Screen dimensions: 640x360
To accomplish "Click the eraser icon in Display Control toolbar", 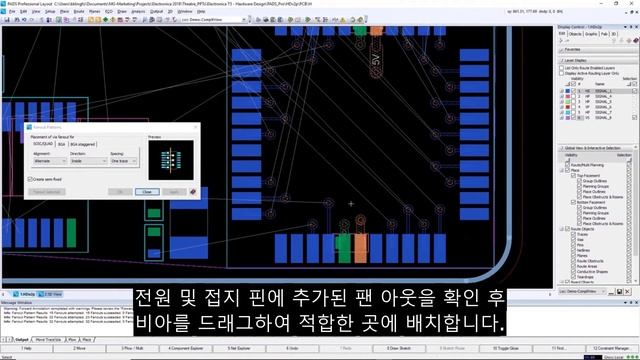I will coord(636,40).
